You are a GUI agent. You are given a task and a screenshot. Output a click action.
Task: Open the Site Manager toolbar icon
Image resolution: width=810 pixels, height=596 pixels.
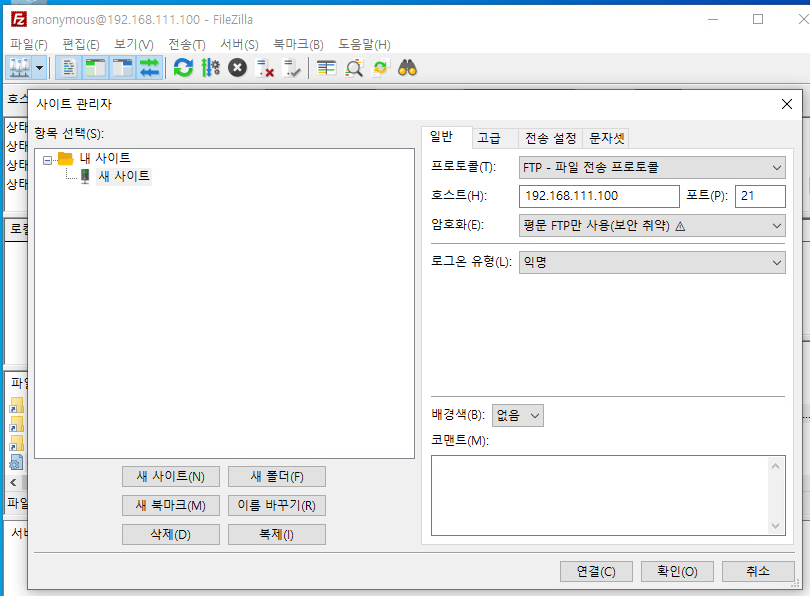coord(19,68)
